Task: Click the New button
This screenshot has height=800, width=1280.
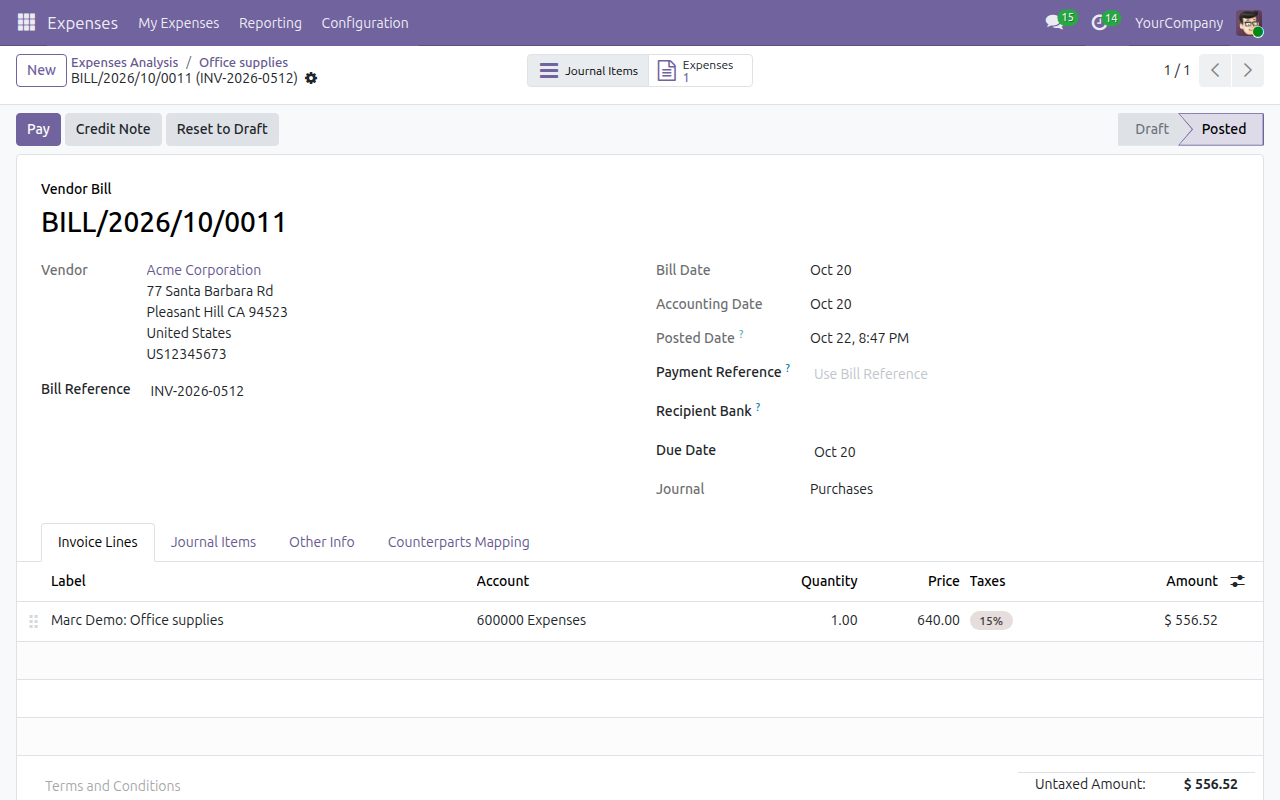Action: click(41, 70)
